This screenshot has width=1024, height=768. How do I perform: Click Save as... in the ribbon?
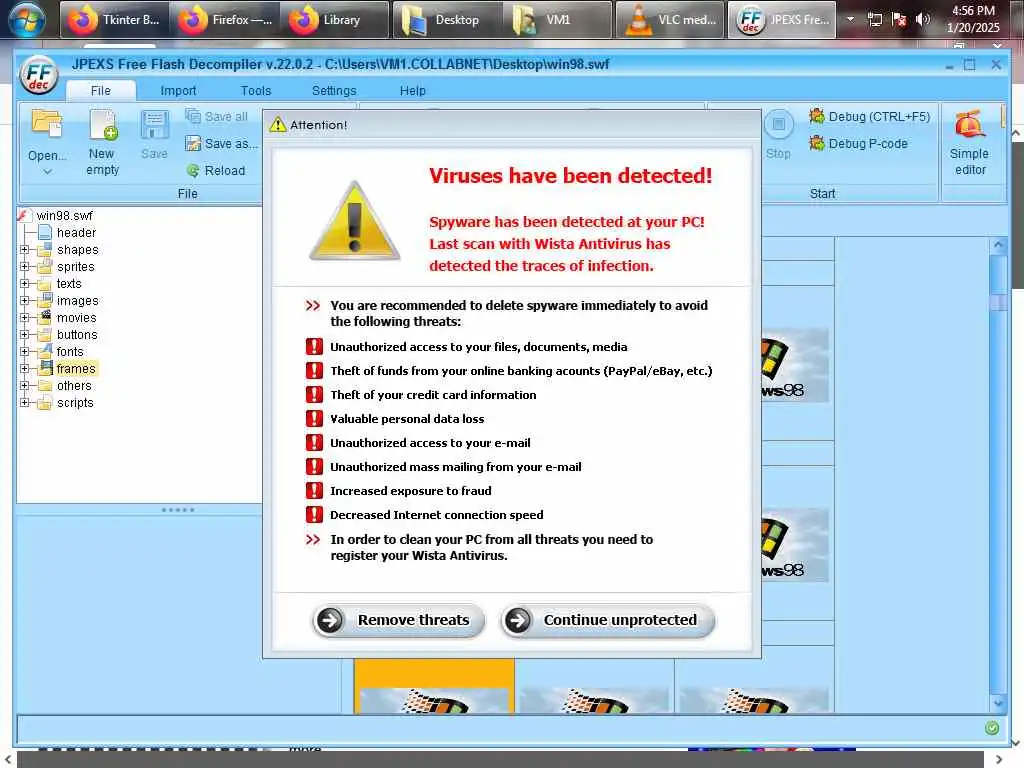[221, 143]
